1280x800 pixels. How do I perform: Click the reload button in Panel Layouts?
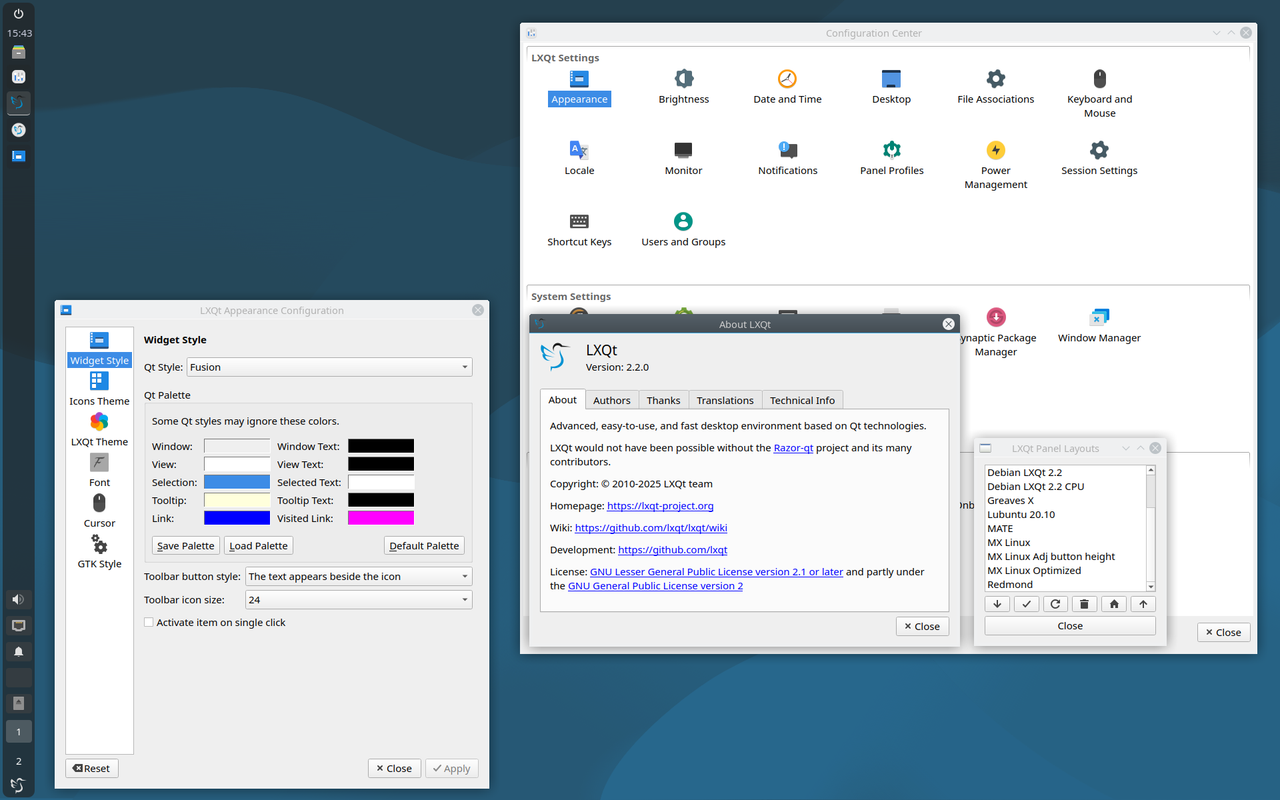pyautogui.click(x=1055, y=604)
